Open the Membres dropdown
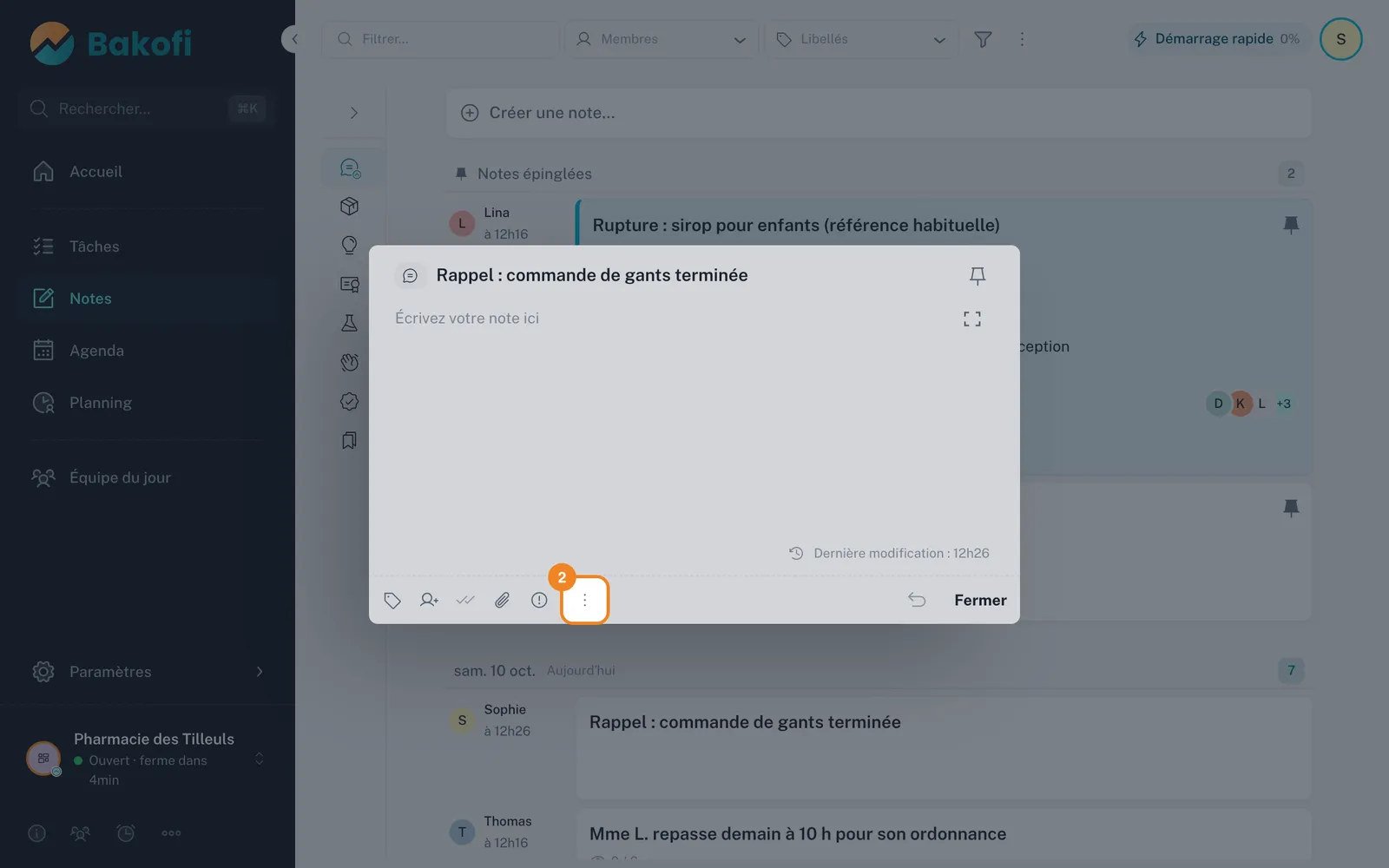The image size is (1389, 868). 662,39
